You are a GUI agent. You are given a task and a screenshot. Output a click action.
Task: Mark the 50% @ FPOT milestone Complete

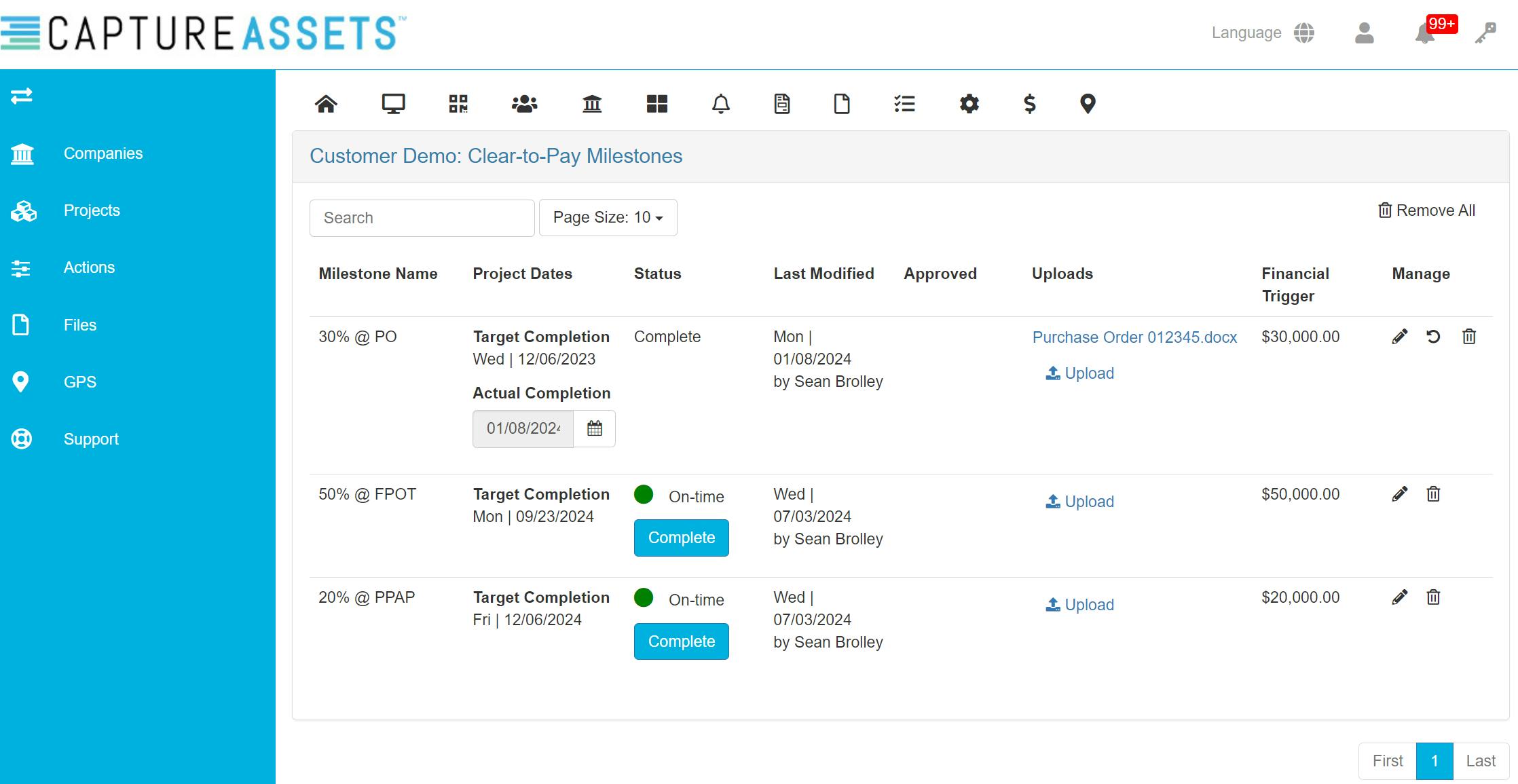coord(681,538)
